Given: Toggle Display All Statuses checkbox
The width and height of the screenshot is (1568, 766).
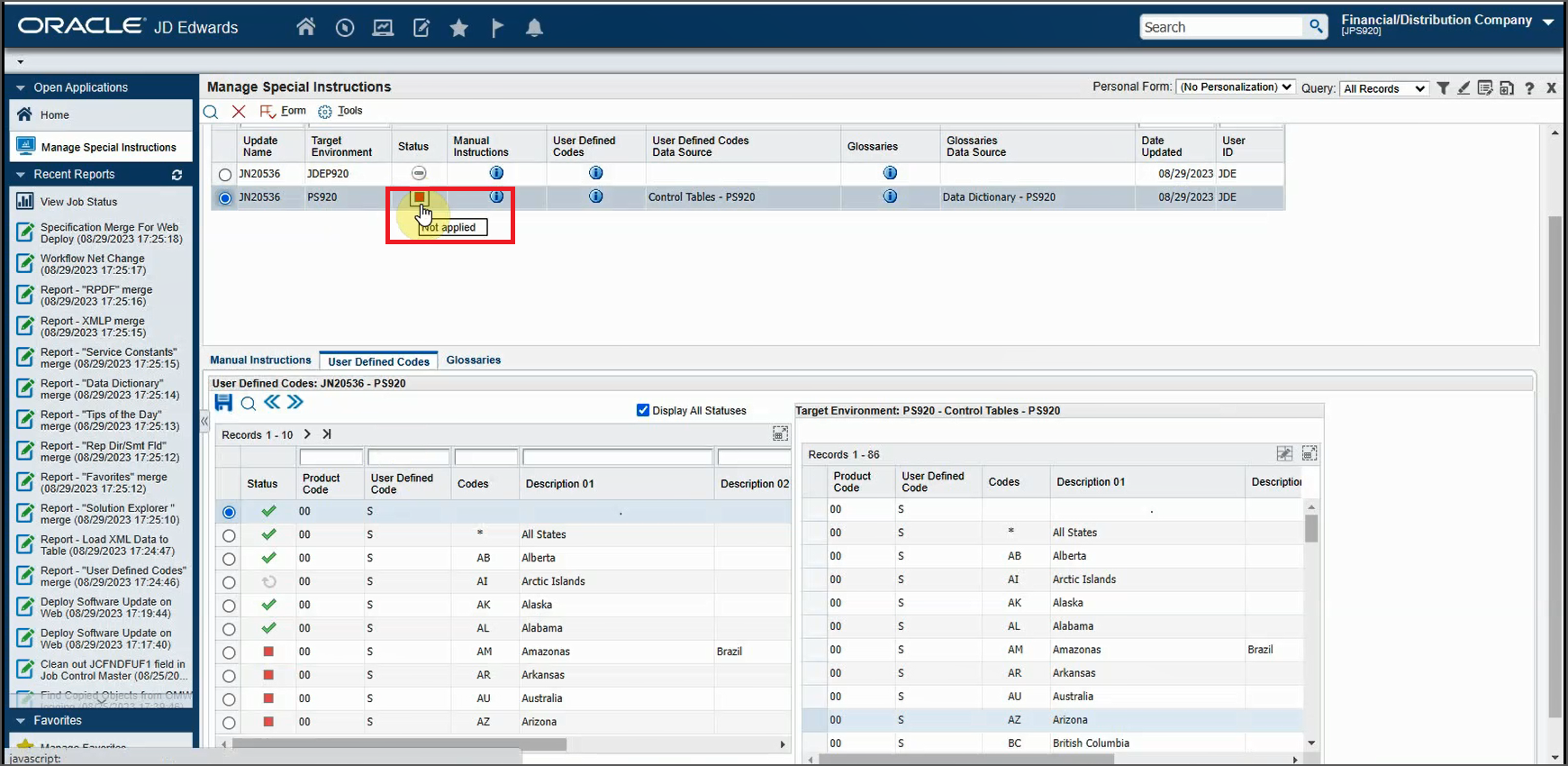Looking at the screenshot, I should pyautogui.click(x=643, y=410).
